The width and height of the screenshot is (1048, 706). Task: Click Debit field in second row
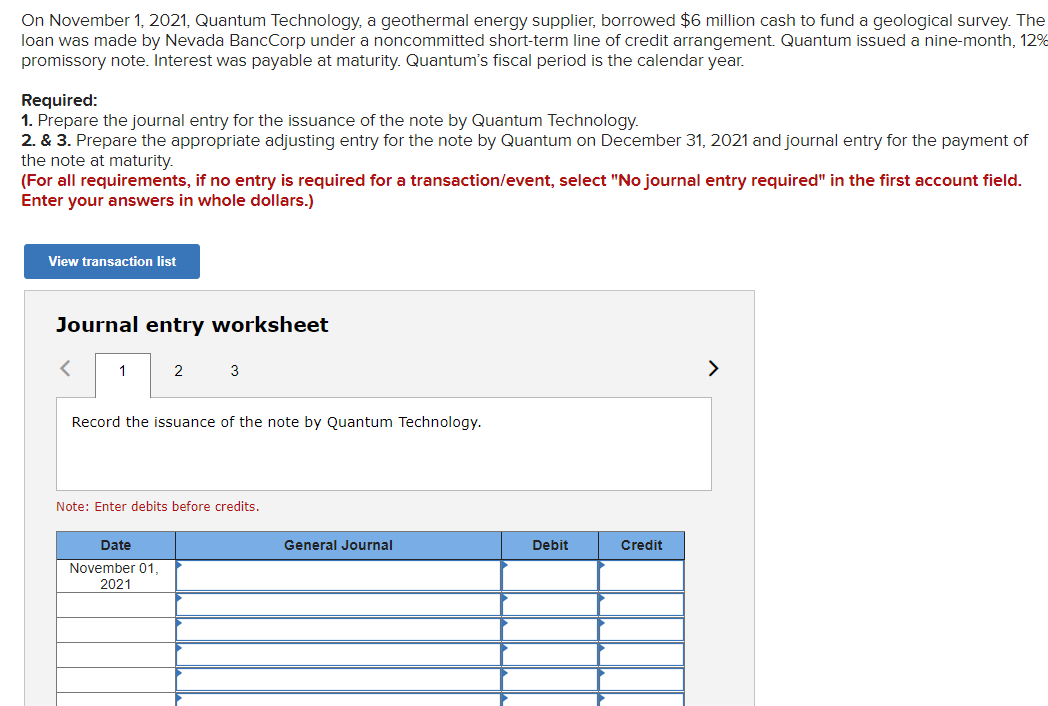550,604
